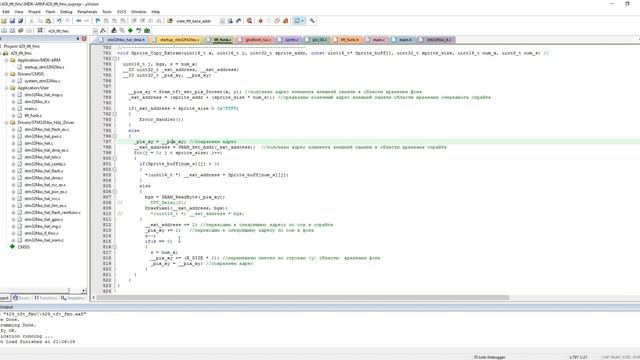Click the green CMSIS component icon
Image resolution: width=640 pixels, height=360 pixels.
(12, 247)
